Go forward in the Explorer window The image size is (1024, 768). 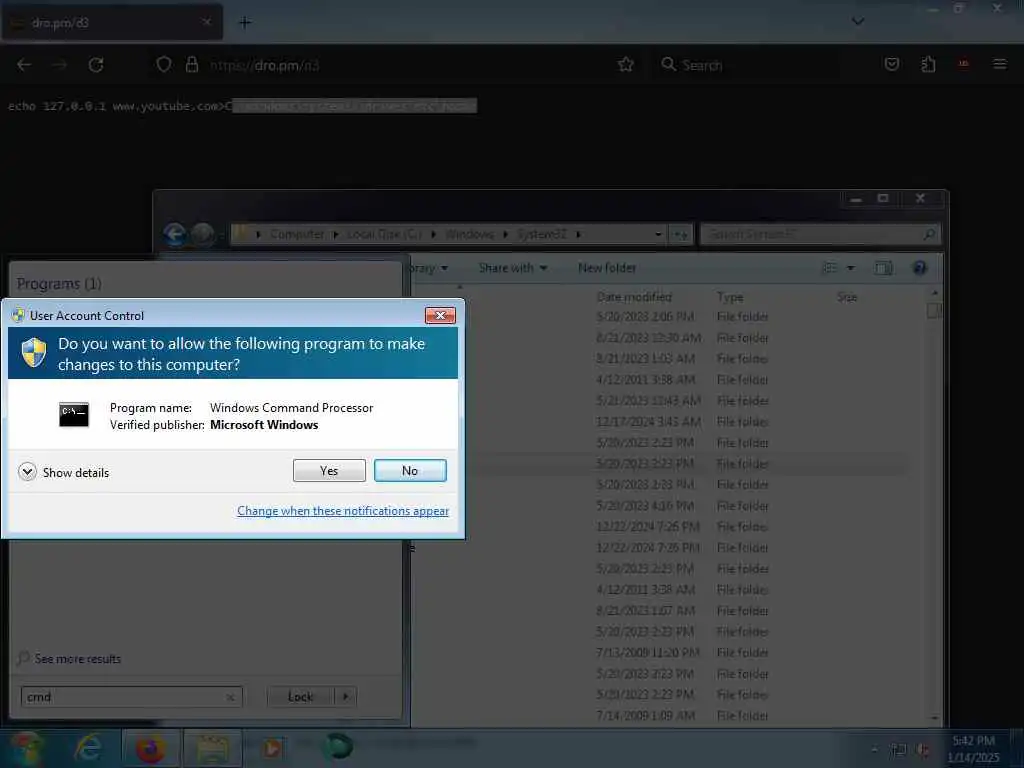pyautogui.click(x=203, y=234)
